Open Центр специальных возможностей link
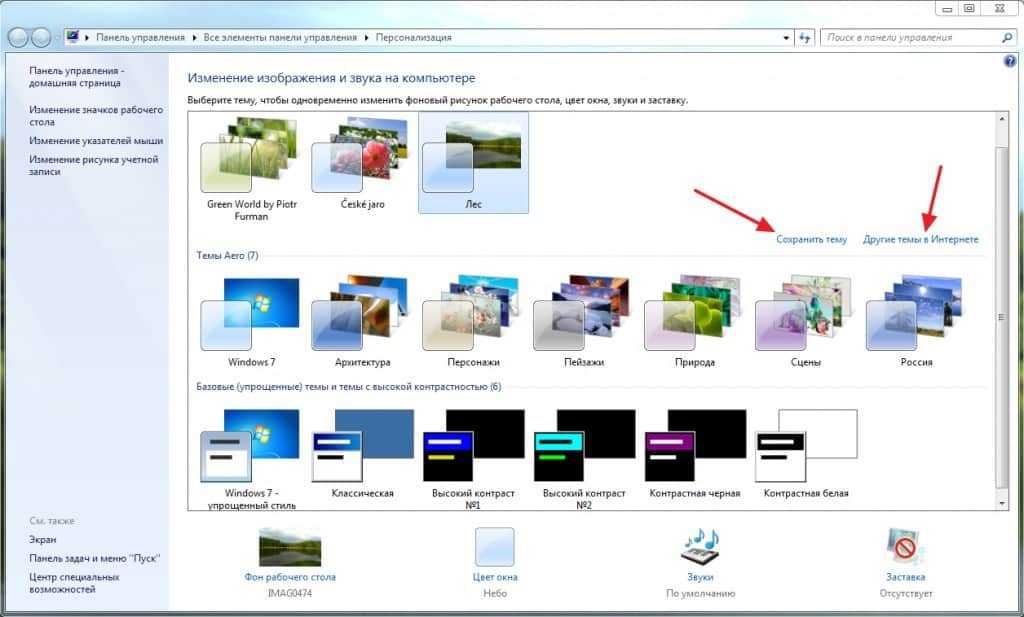The width and height of the screenshot is (1024, 617). click(x=74, y=583)
